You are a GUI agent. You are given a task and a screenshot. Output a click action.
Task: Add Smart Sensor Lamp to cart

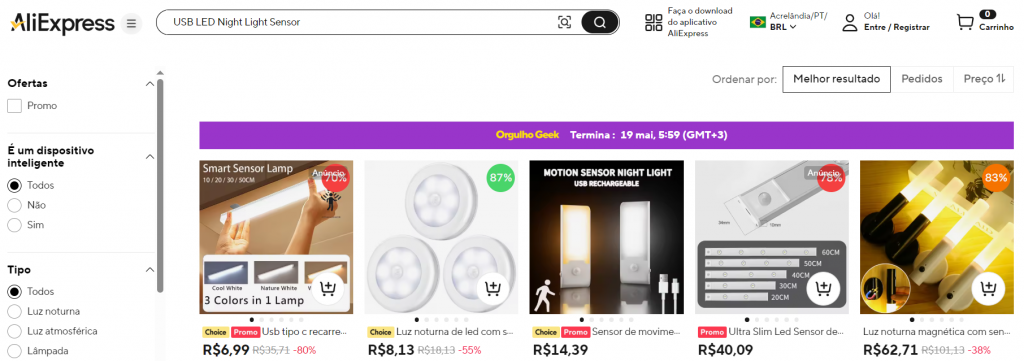tap(328, 288)
